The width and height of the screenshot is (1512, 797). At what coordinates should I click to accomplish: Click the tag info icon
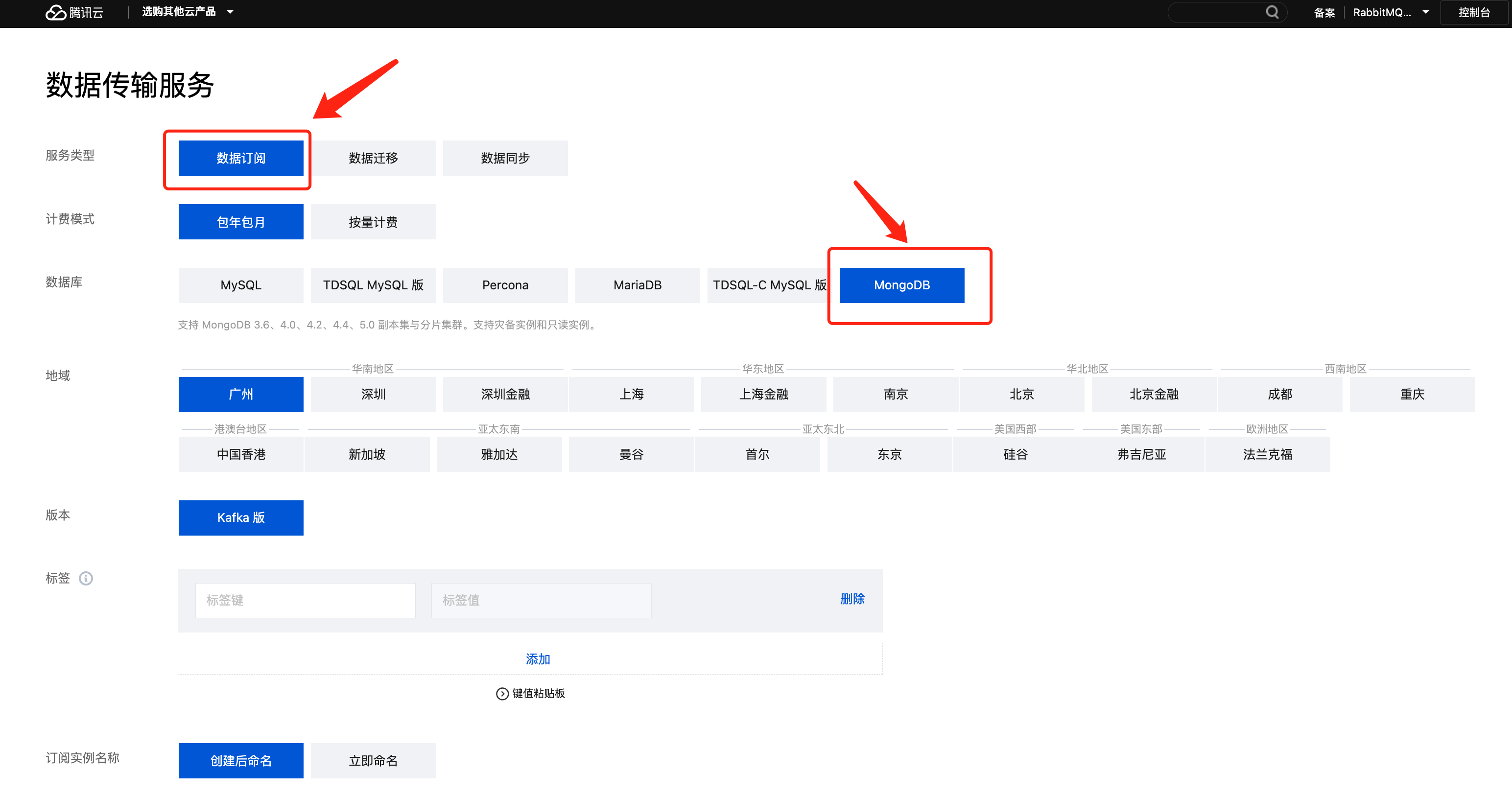pos(86,578)
